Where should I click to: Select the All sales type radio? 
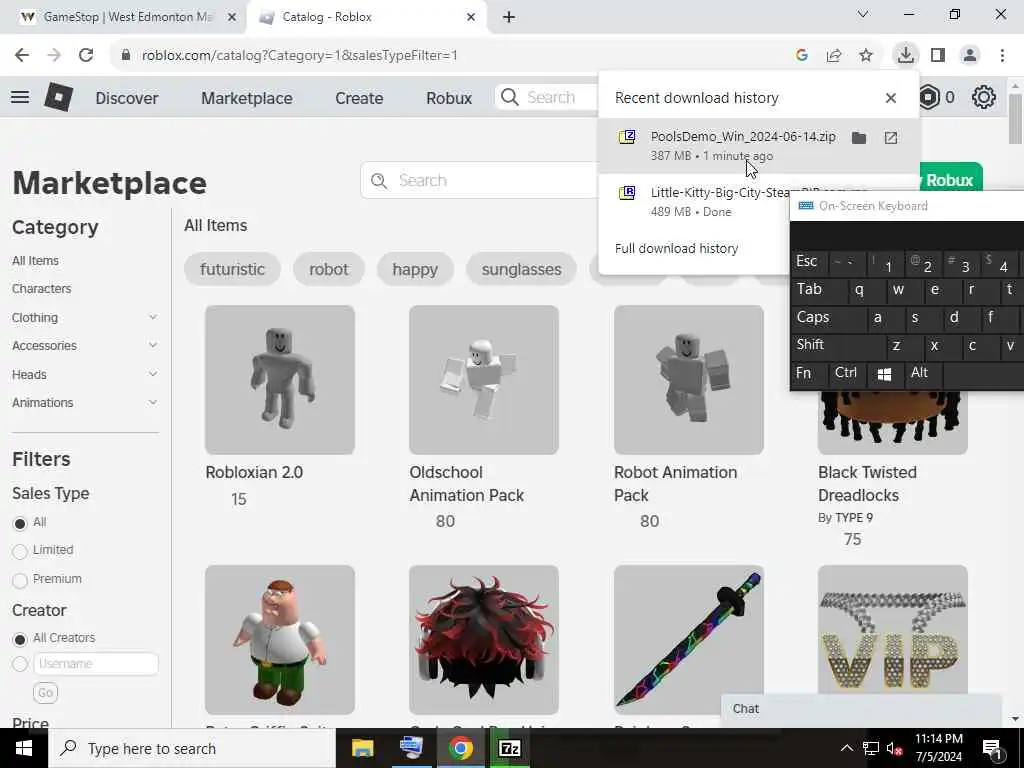point(20,523)
